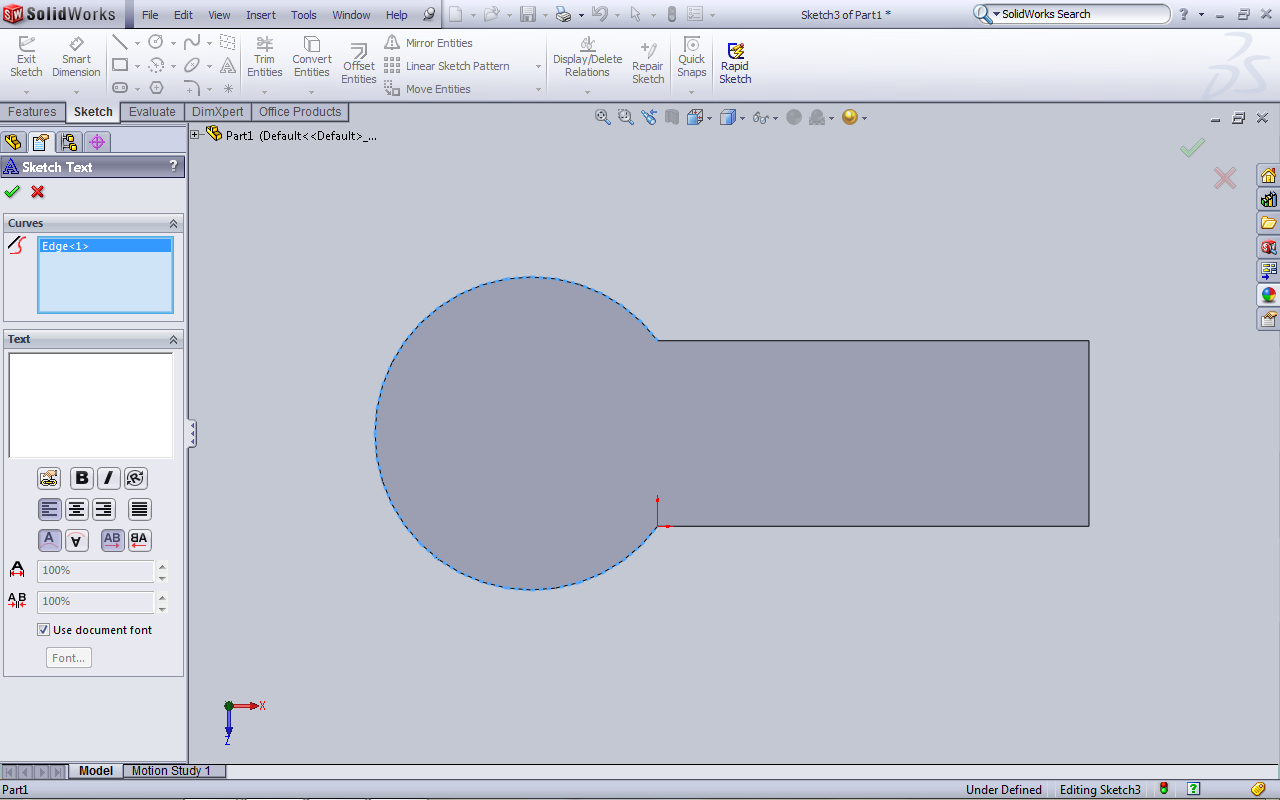Open the Insert menu
Screen dimensions: 1280x800
point(261,15)
